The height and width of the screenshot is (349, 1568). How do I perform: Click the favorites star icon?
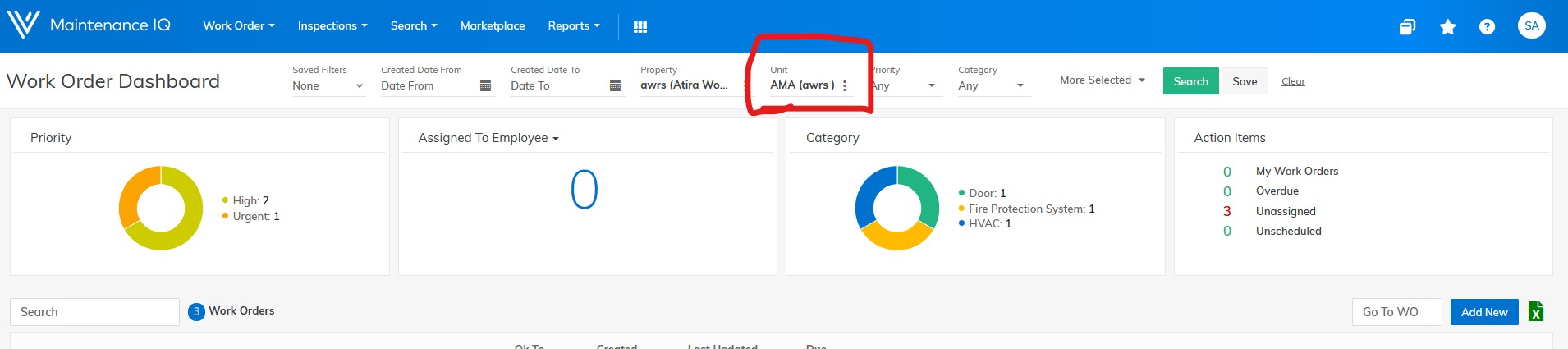(1447, 27)
